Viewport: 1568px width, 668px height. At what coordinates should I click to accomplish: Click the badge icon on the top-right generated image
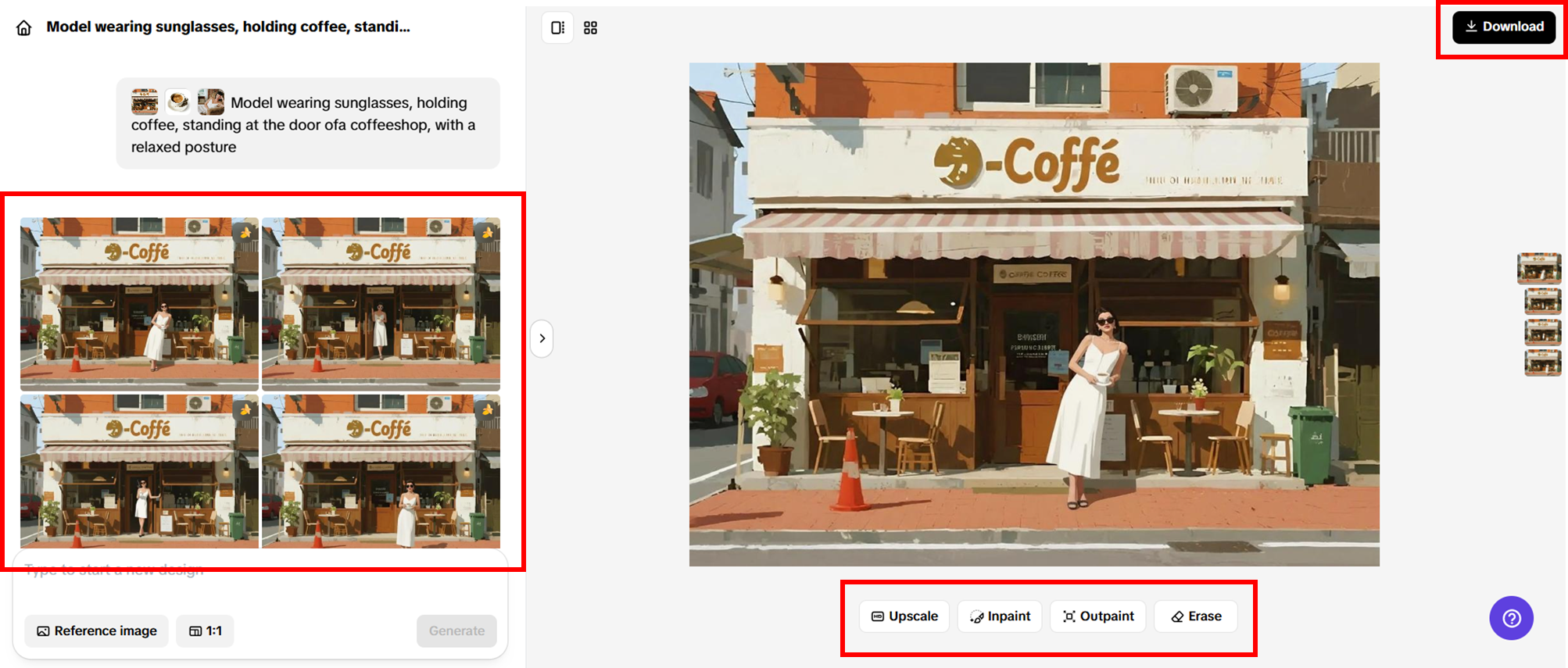(487, 232)
